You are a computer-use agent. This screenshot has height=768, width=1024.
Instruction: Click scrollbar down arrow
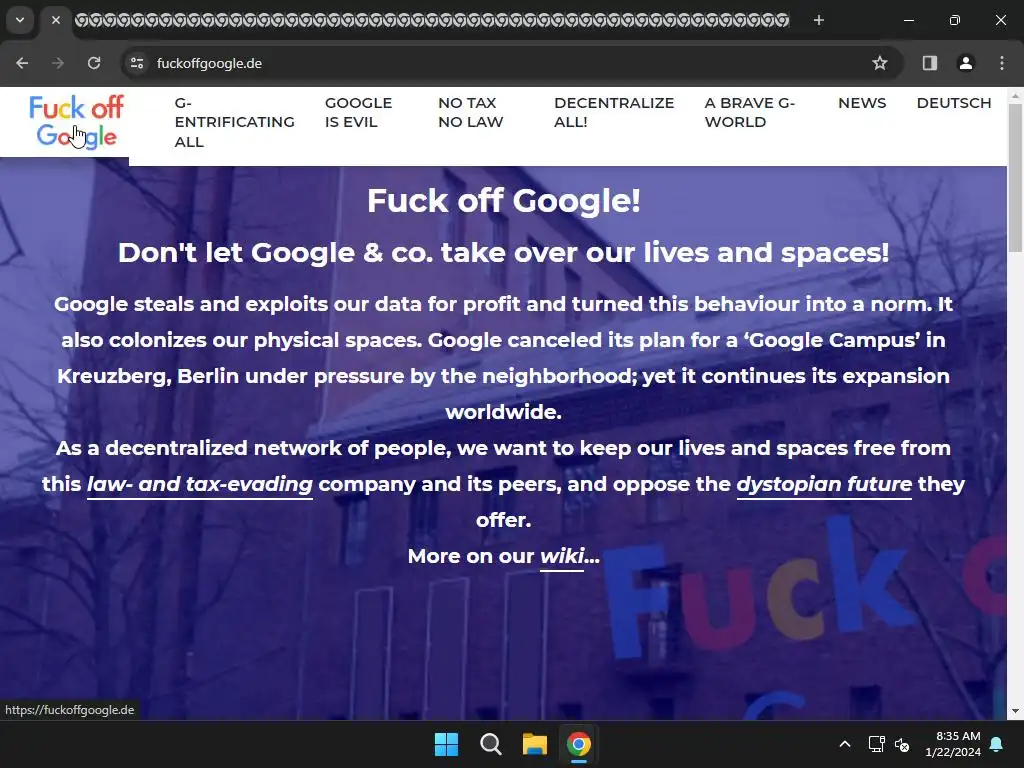tap(1015, 711)
